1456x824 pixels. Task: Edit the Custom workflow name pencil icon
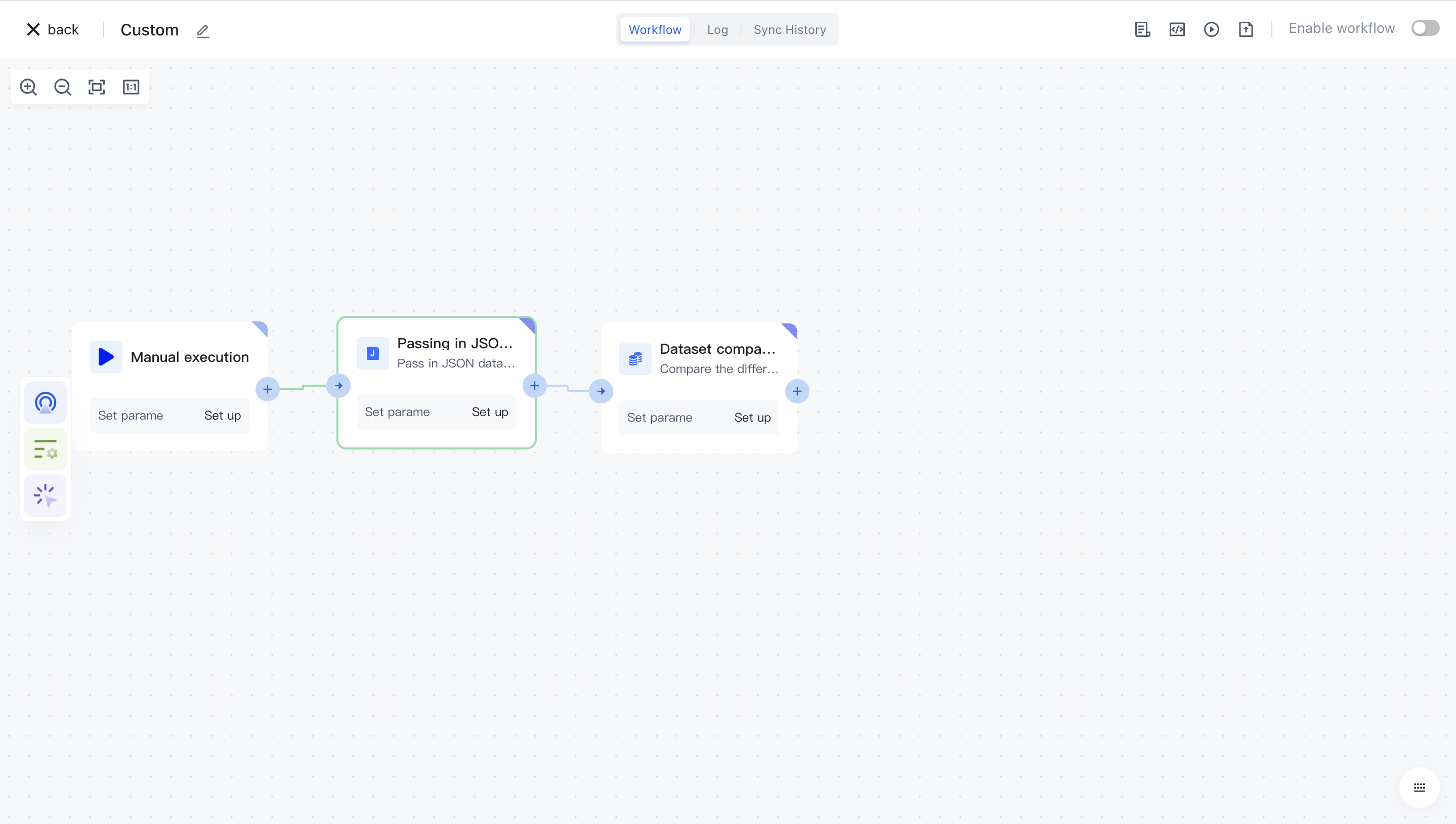(203, 30)
